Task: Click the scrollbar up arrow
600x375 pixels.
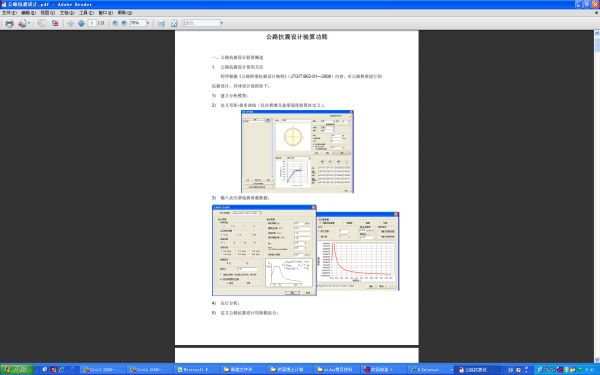Action: tap(597, 33)
